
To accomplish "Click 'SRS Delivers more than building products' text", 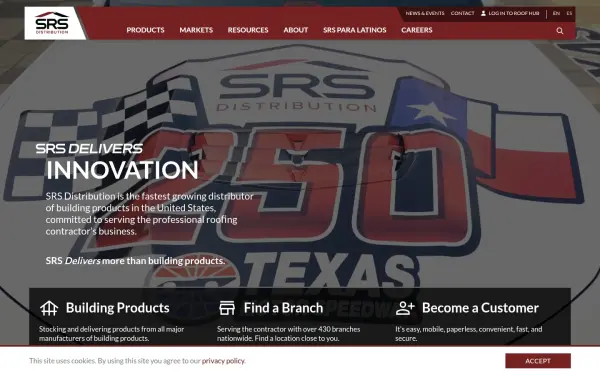I will tap(135, 261).
